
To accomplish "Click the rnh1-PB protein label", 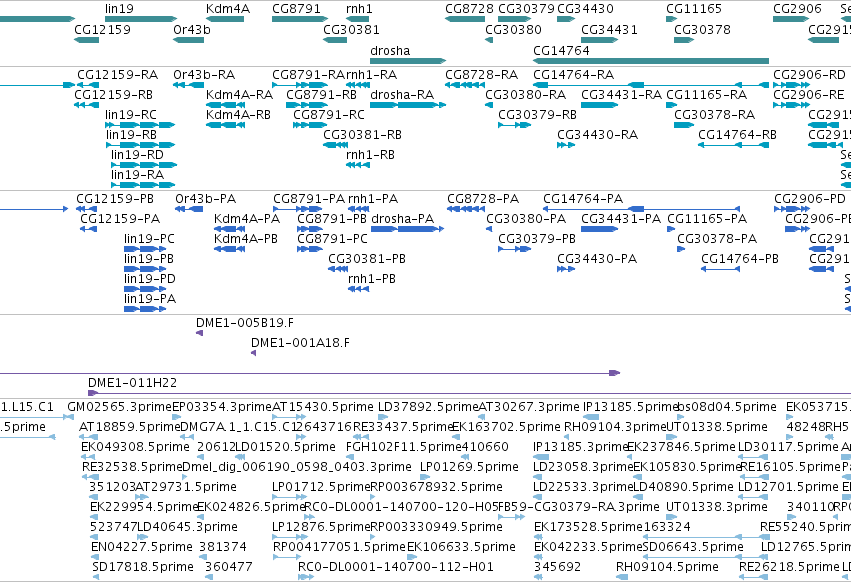I will pos(371,279).
